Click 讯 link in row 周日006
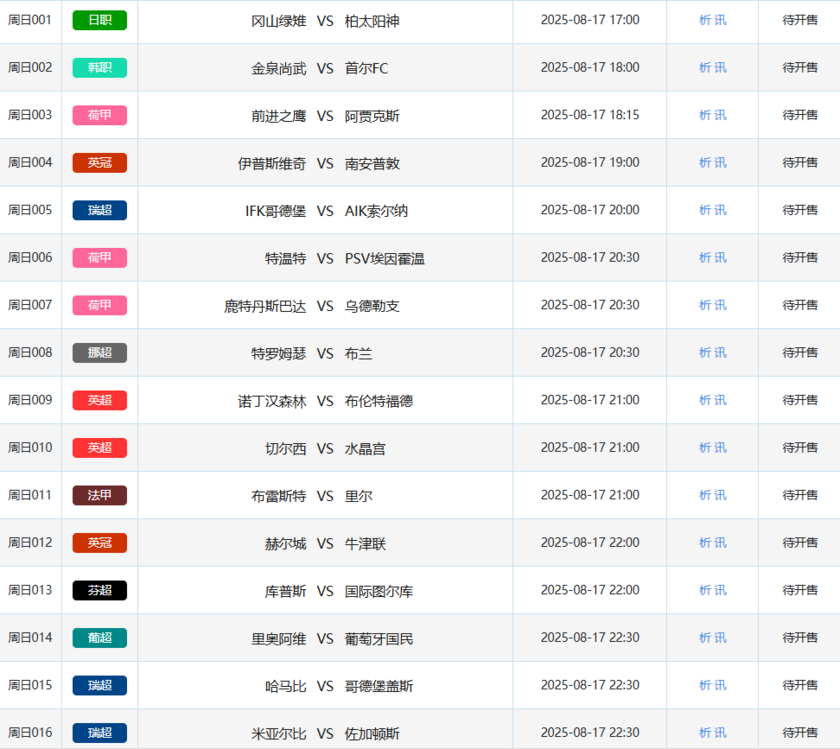 point(721,258)
